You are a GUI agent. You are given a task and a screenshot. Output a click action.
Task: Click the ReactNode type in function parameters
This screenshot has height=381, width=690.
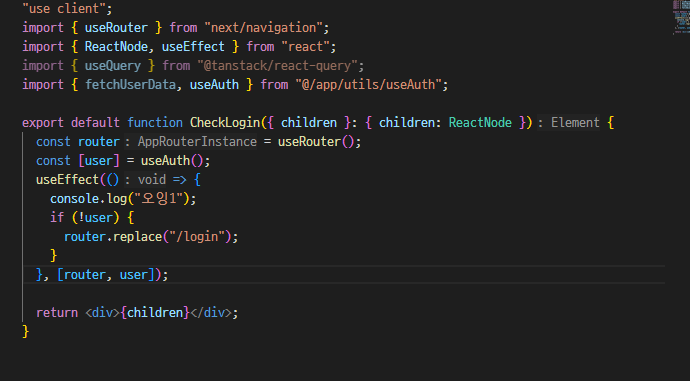(x=480, y=122)
